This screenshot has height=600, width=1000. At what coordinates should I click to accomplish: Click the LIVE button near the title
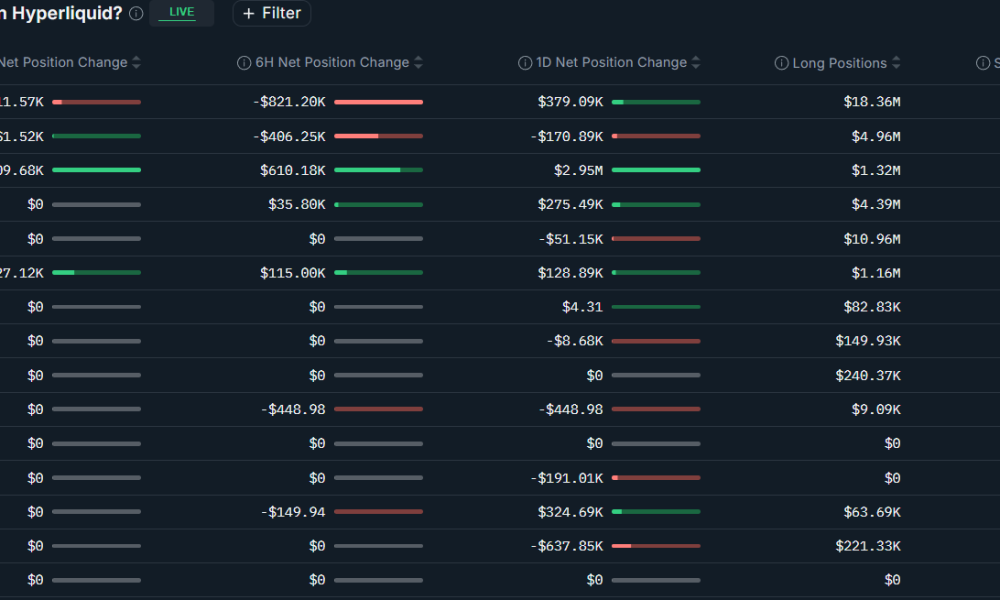click(x=182, y=13)
